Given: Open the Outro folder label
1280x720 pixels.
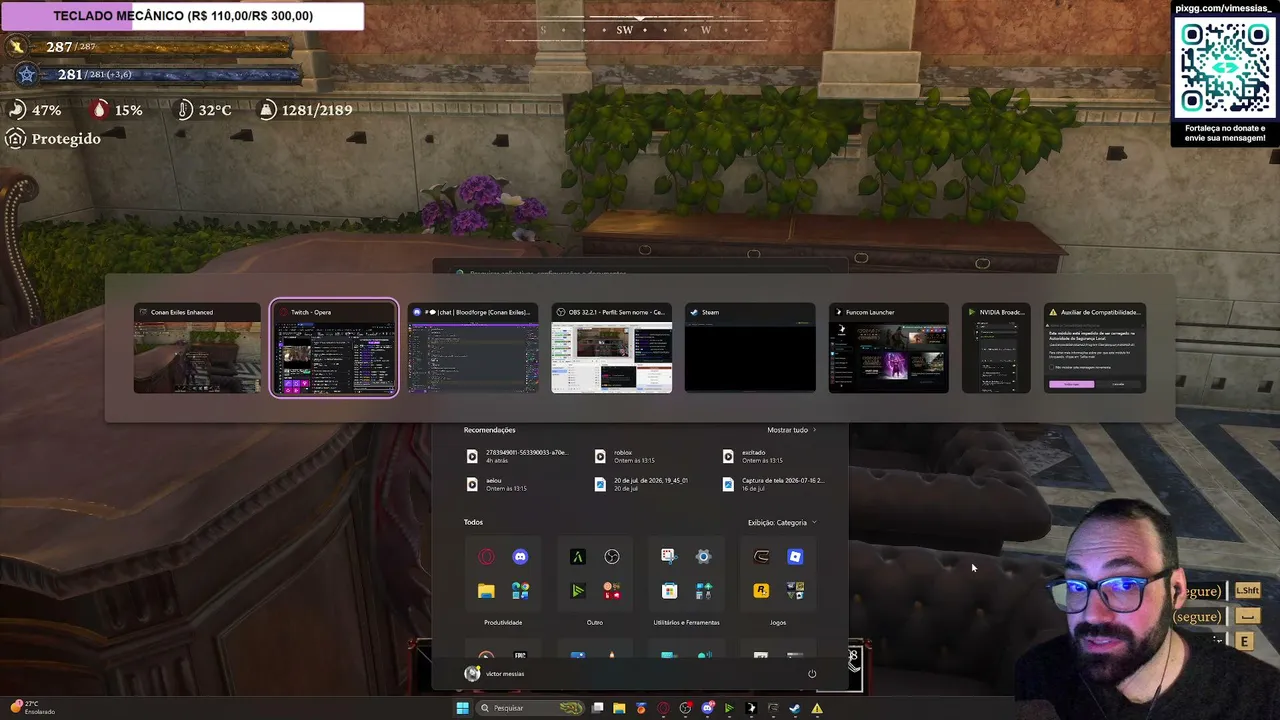Looking at the screenshot, I should (595, 623).
